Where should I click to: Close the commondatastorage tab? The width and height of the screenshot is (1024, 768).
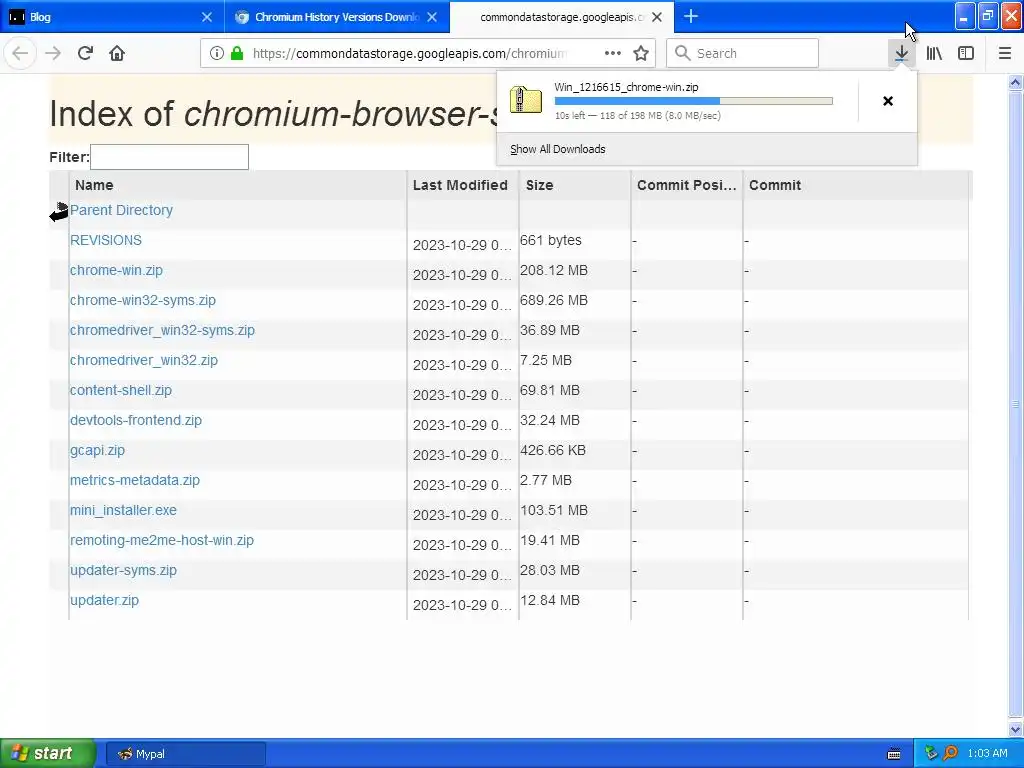[657, 17]
